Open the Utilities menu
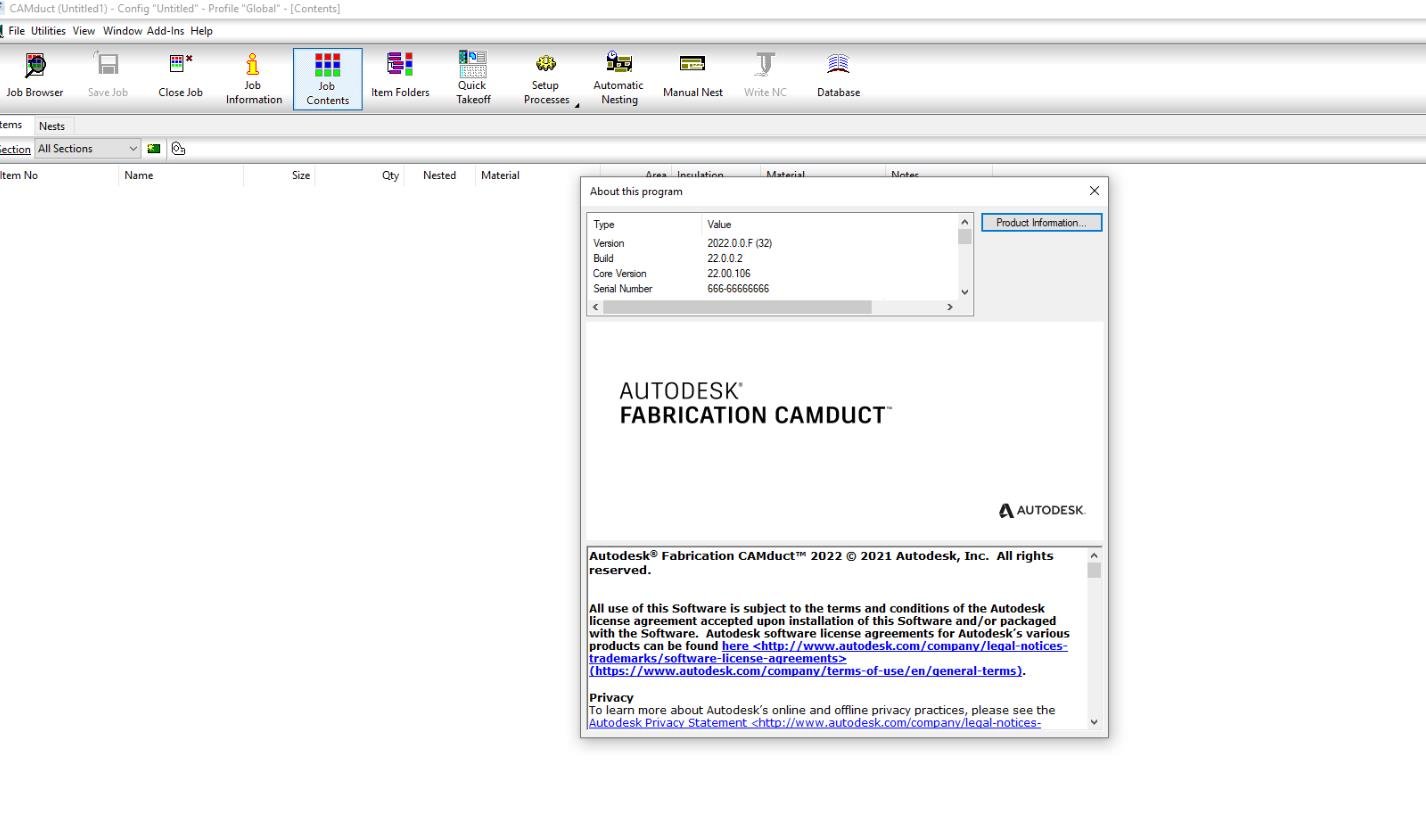 coord(48,31)
